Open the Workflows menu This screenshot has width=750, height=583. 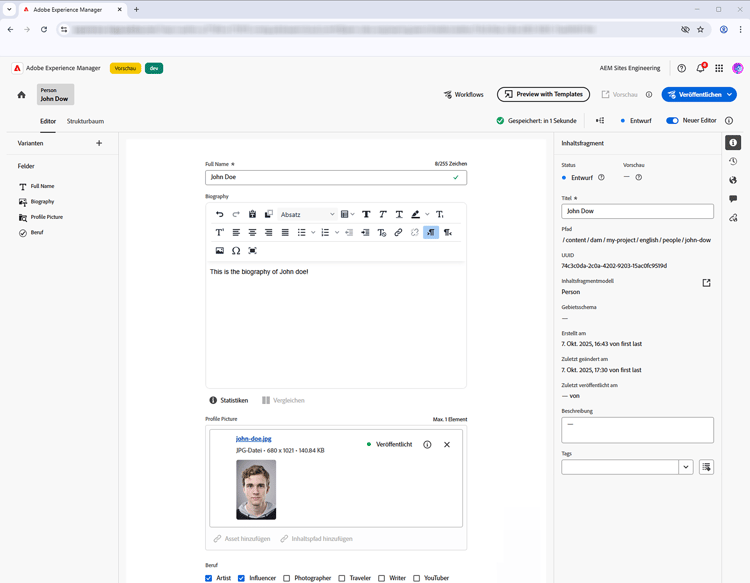tap(463, 95)
